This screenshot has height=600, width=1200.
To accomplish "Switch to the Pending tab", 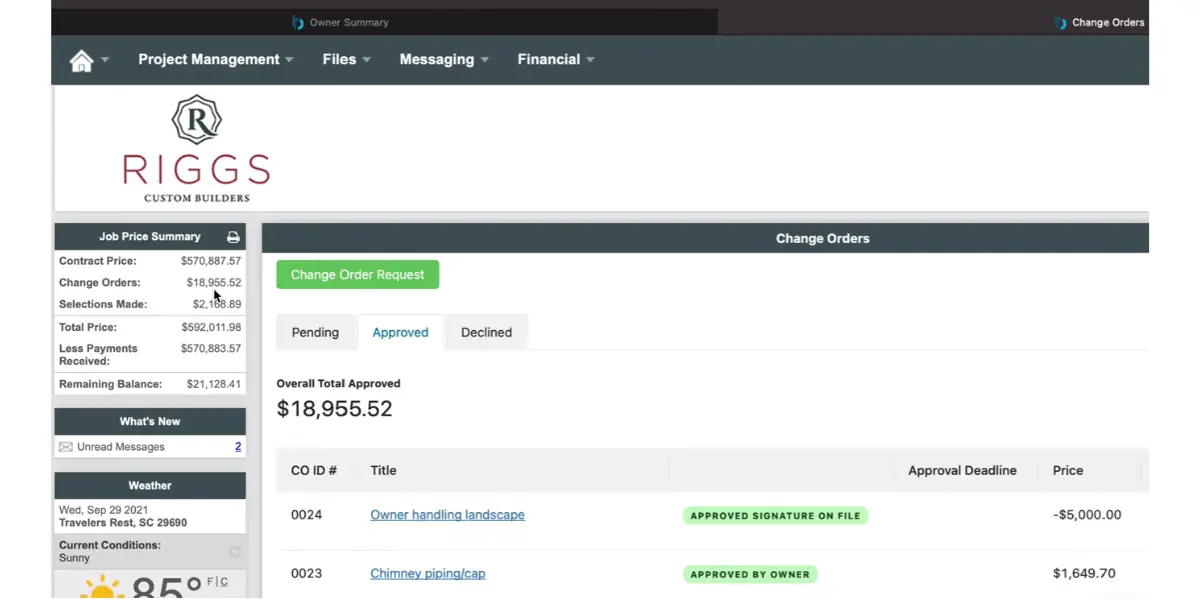I will [x=315, y=332].
